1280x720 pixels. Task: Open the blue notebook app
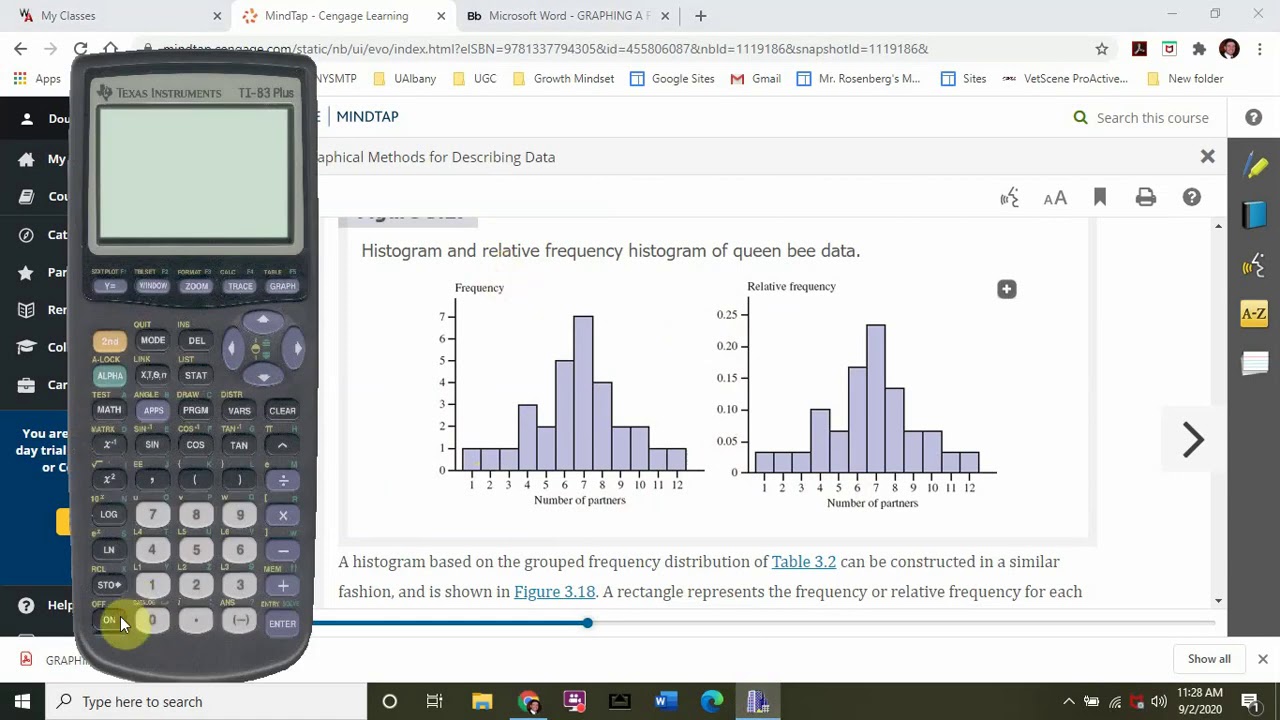coord(1255,215)
